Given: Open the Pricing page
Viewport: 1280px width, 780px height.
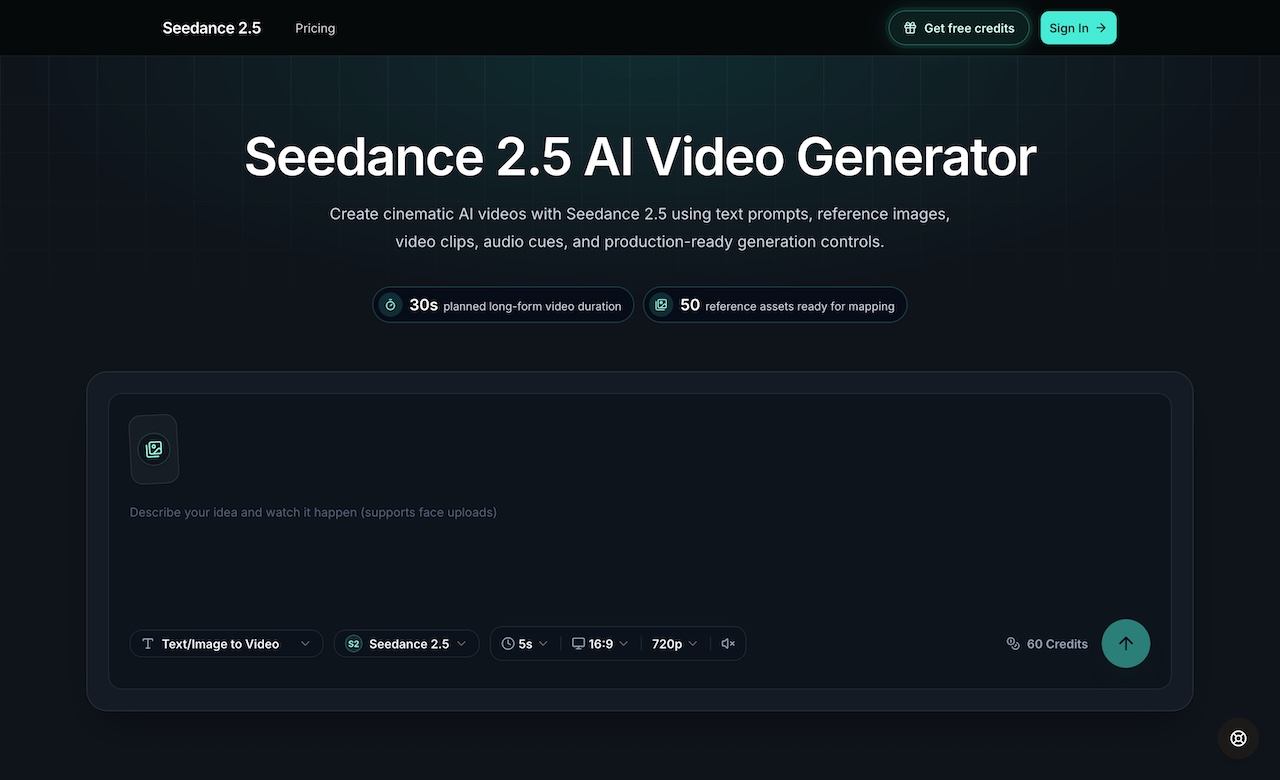Looking at the screenshot, I should click(x=315, y=28).
